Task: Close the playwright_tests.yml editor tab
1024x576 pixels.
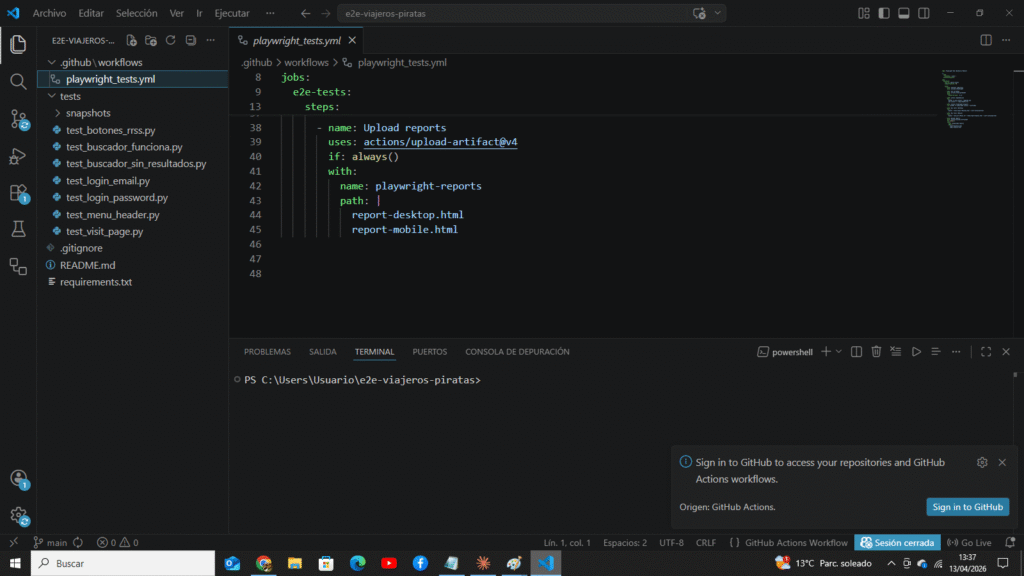Action: pos(352,40)
